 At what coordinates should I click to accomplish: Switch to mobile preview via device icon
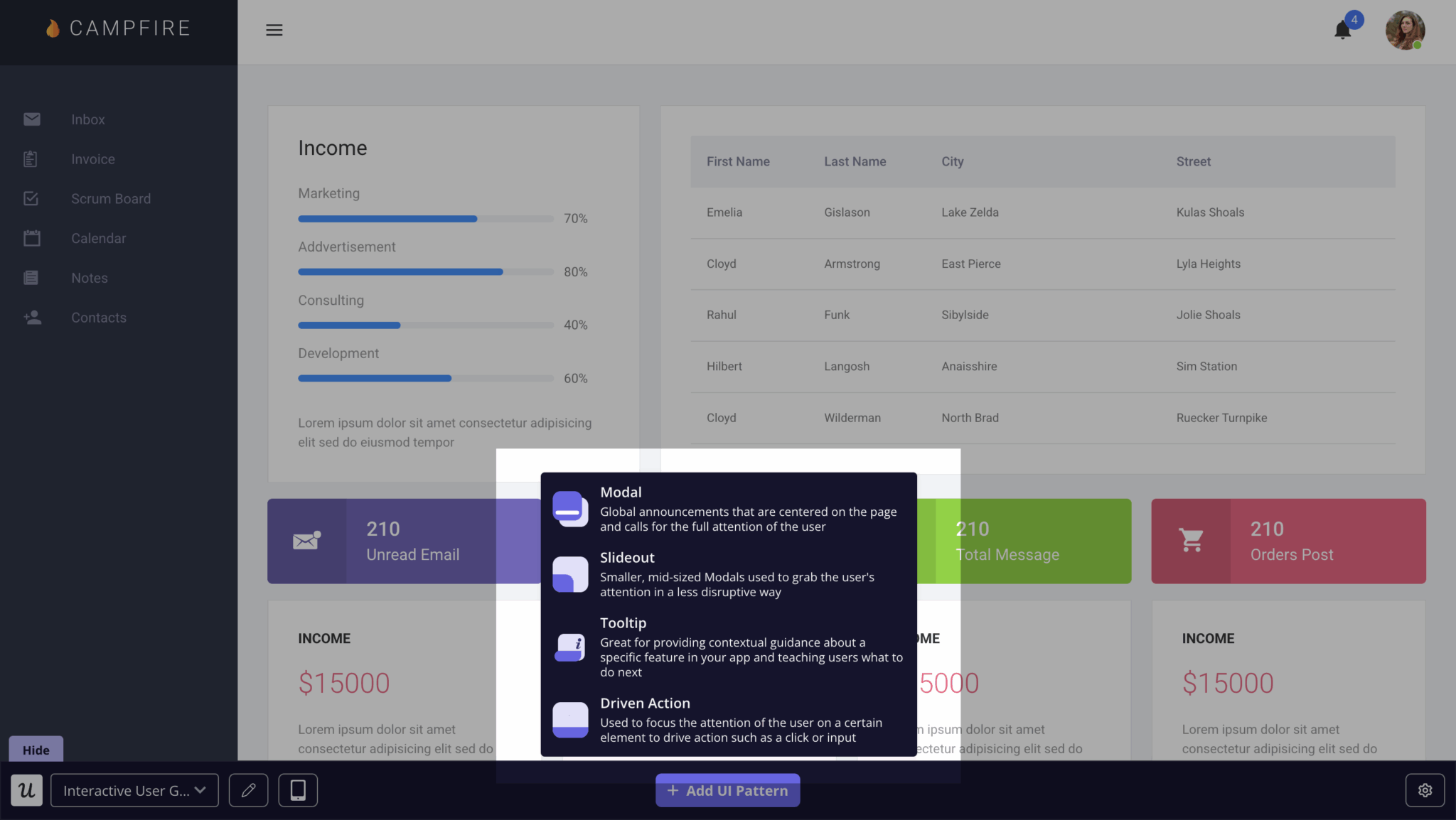point(298,789)
